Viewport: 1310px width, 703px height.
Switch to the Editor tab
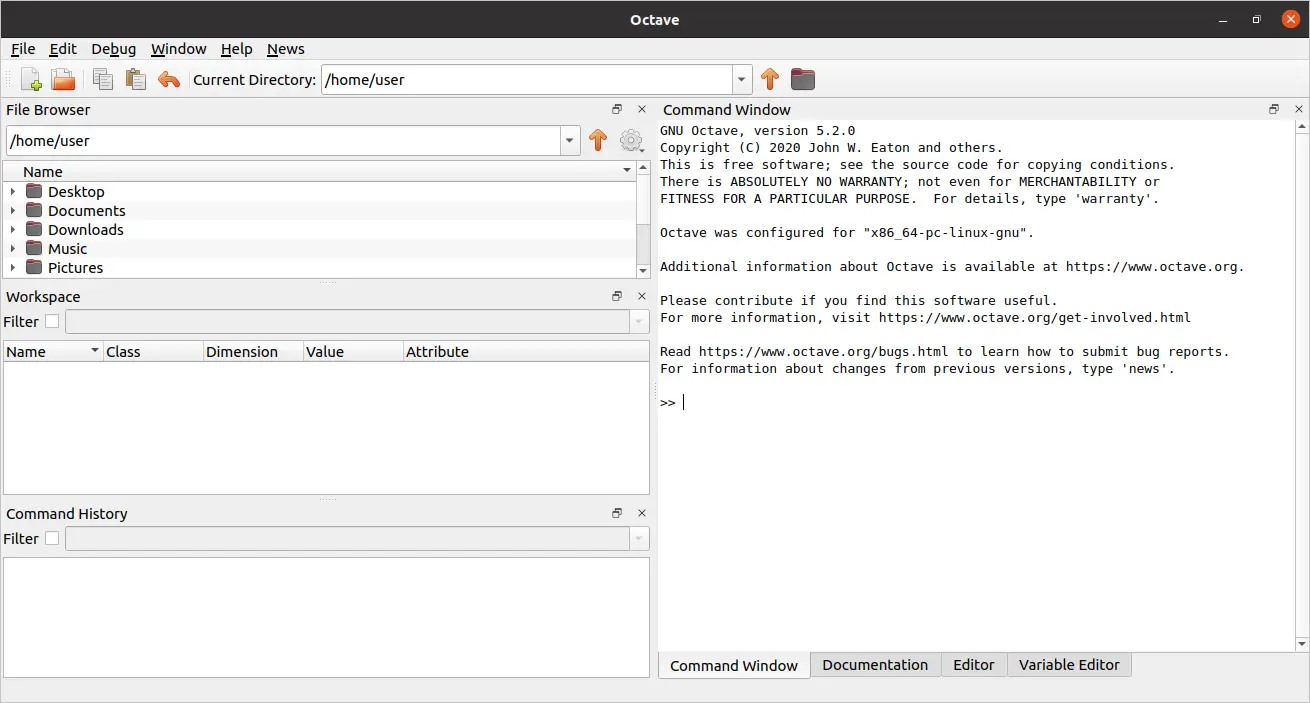point(974,665)
